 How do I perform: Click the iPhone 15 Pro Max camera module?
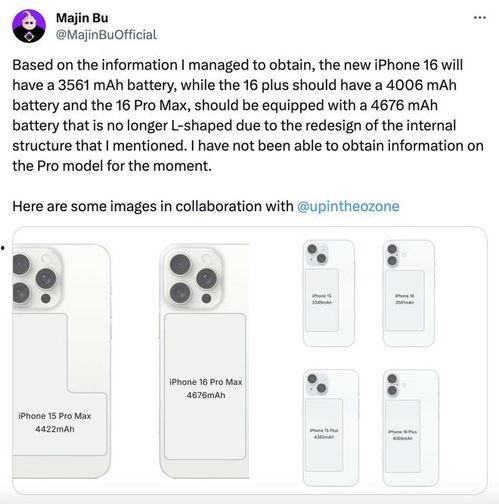click(37, 279)
